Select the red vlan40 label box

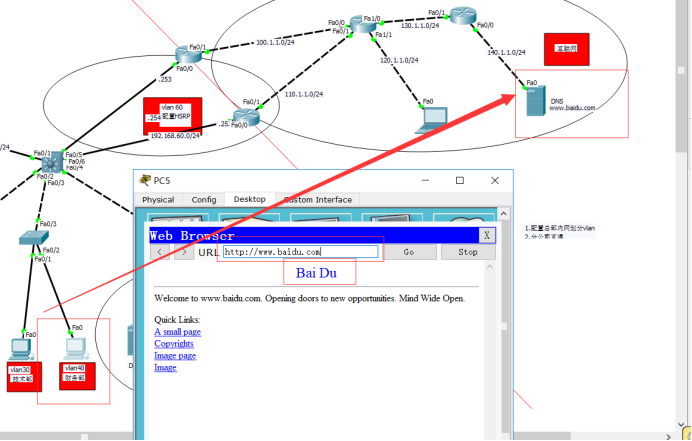pyautogui.click(x=77, y=376)
